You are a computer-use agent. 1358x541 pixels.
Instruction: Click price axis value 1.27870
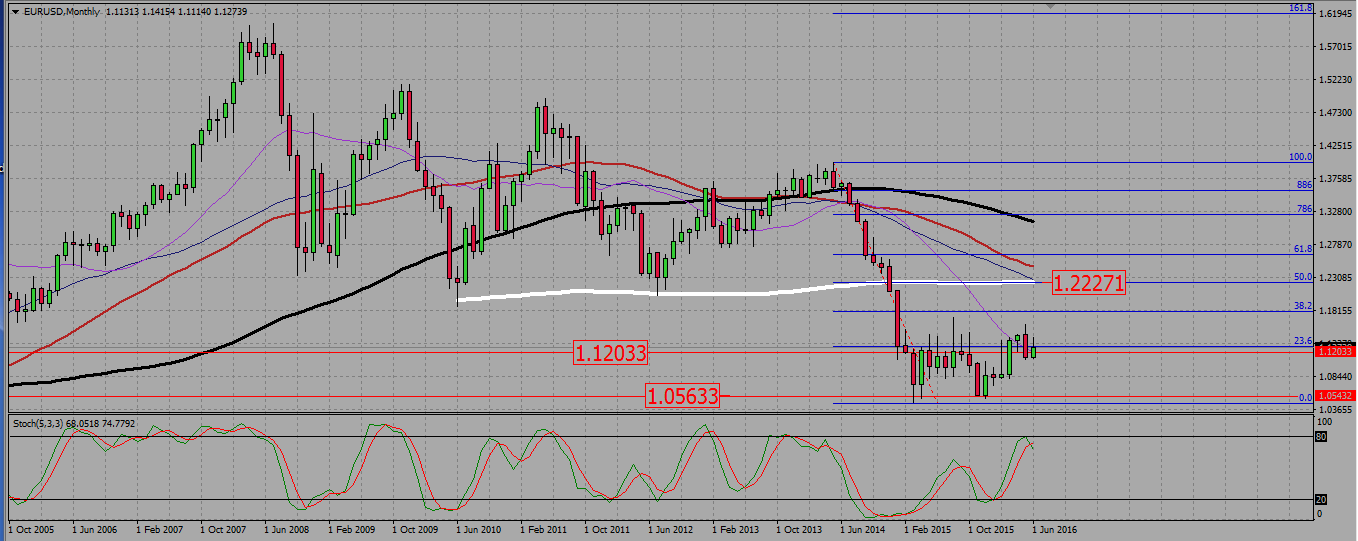1337,245
